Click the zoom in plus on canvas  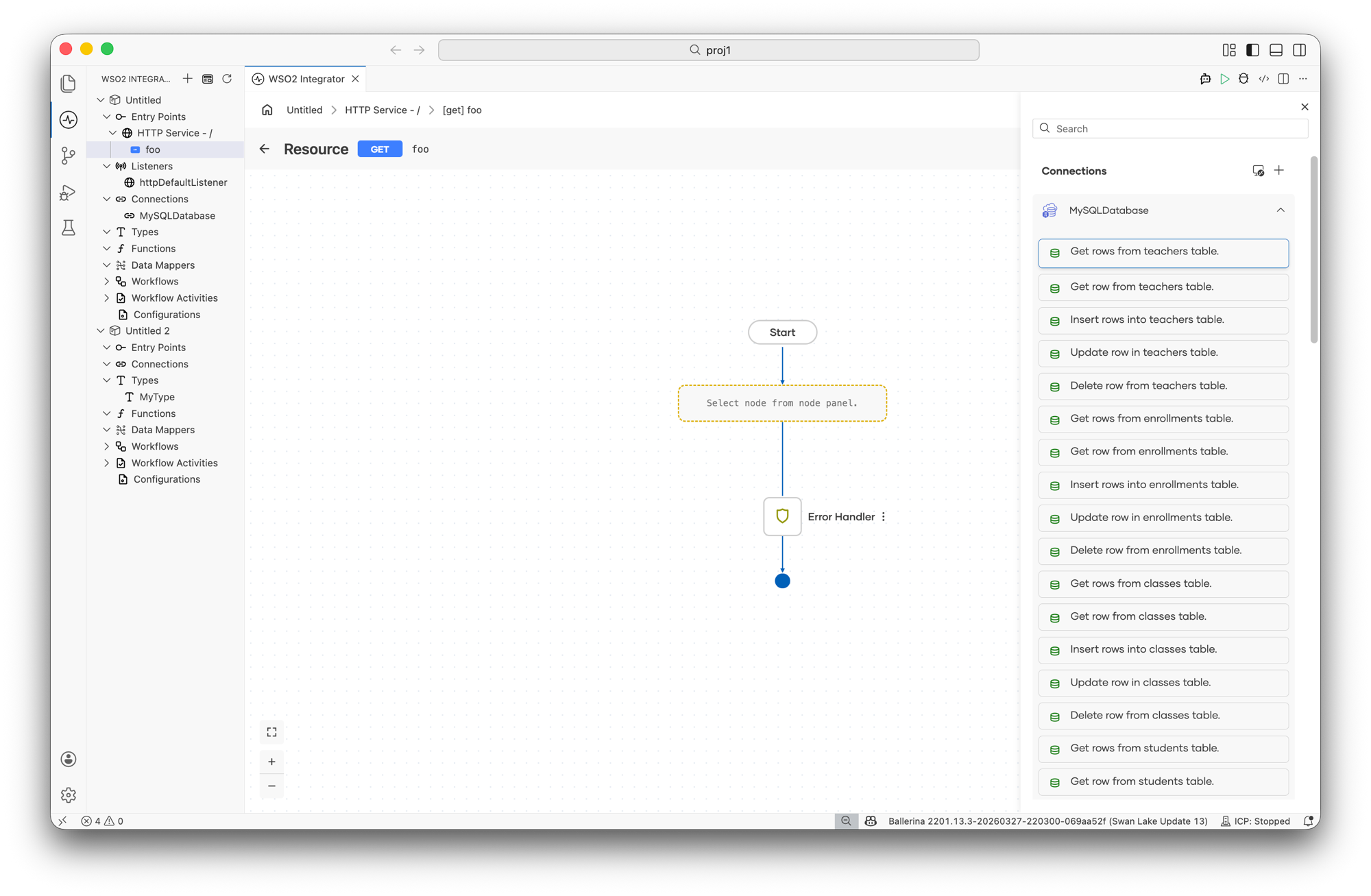pyautogui.click(x=271, y=762)
